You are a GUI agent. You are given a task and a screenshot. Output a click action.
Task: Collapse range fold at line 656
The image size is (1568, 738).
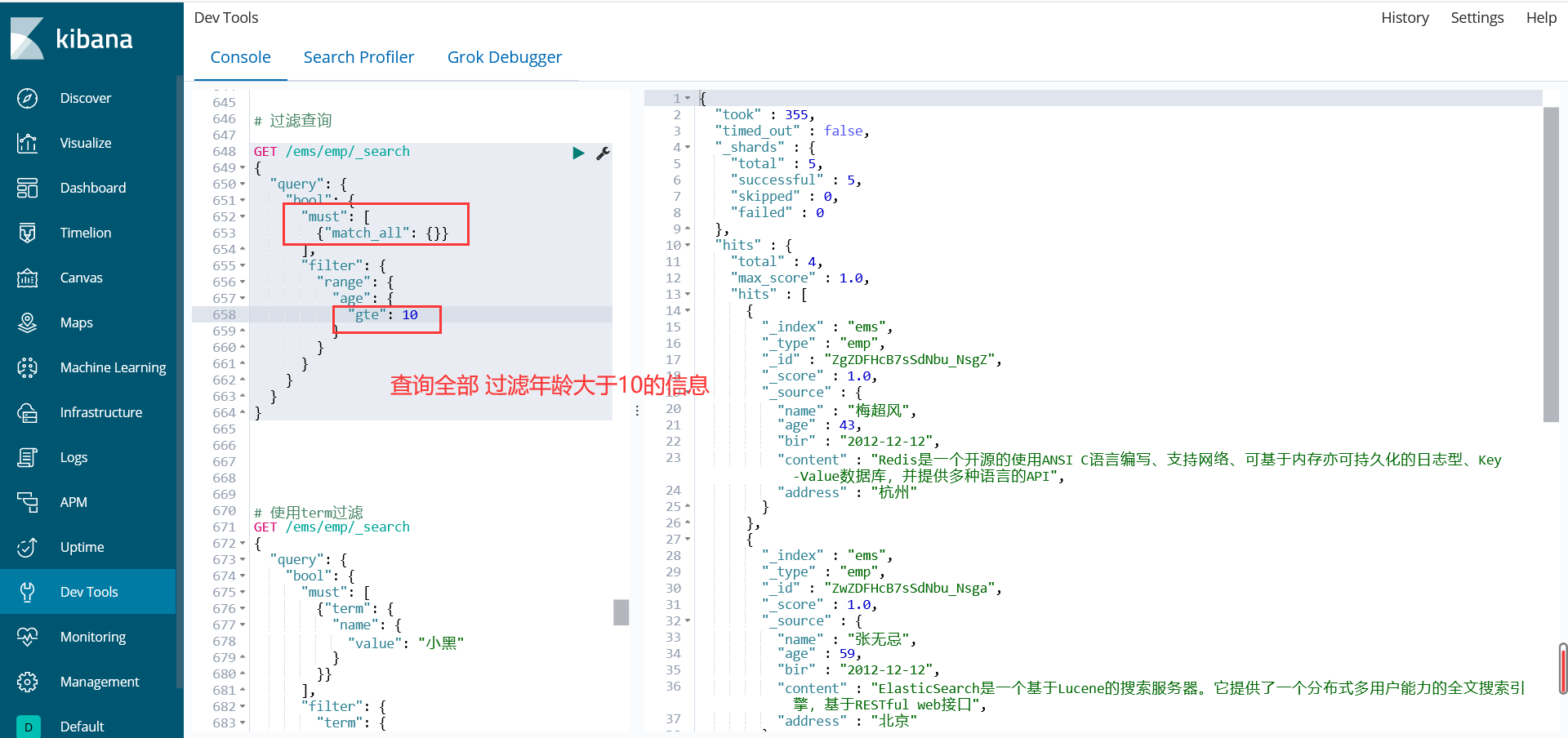243,282
